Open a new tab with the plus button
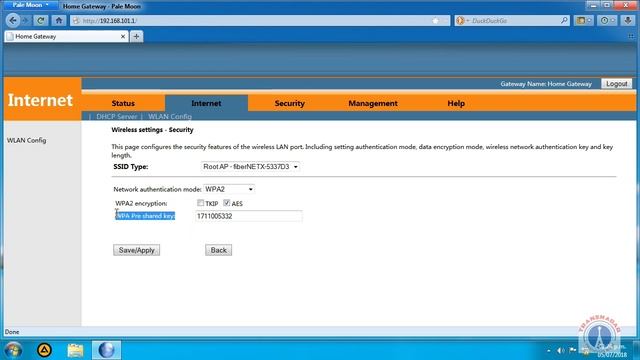 click(136, 36)
